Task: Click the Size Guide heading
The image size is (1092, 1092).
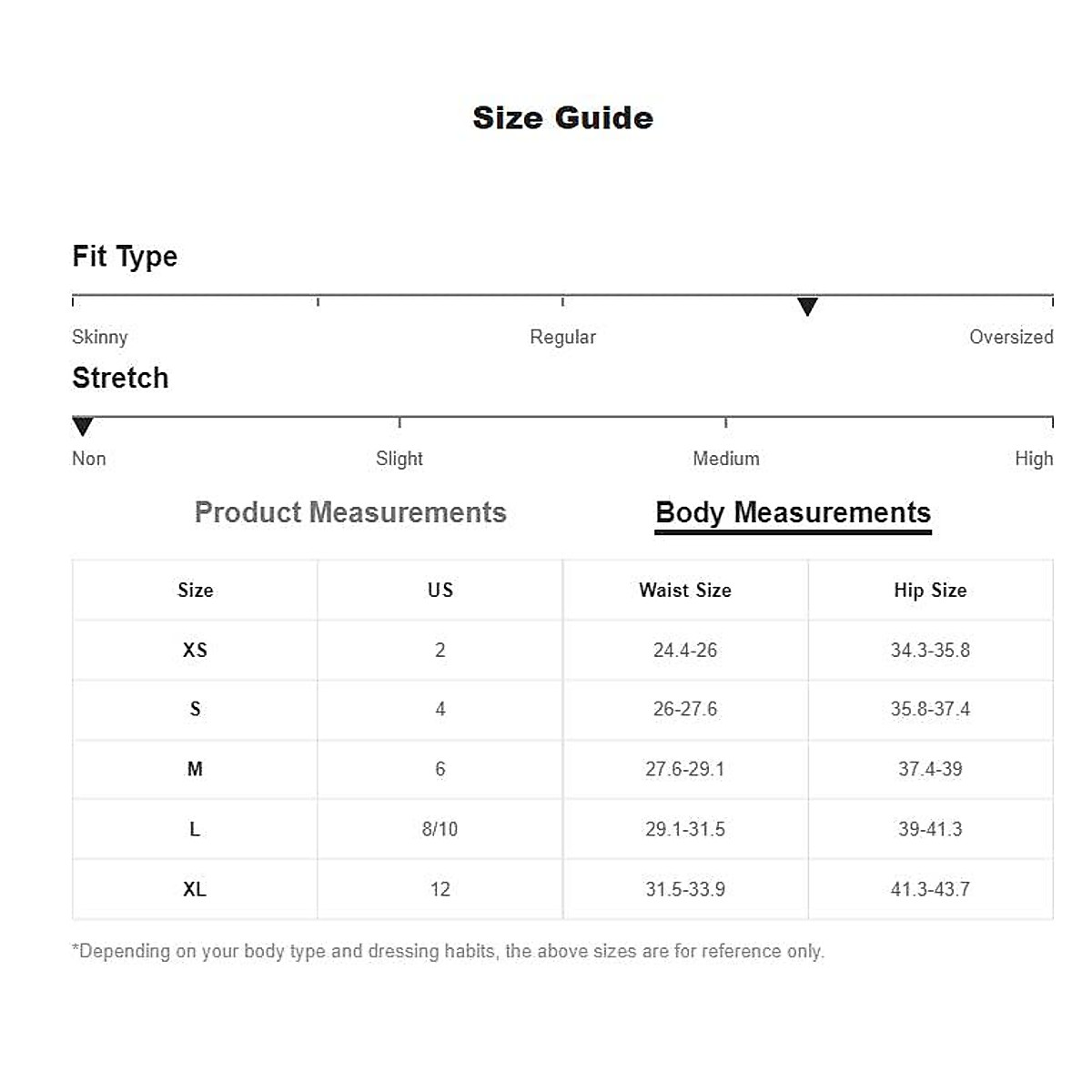Action: click(562, 118)
